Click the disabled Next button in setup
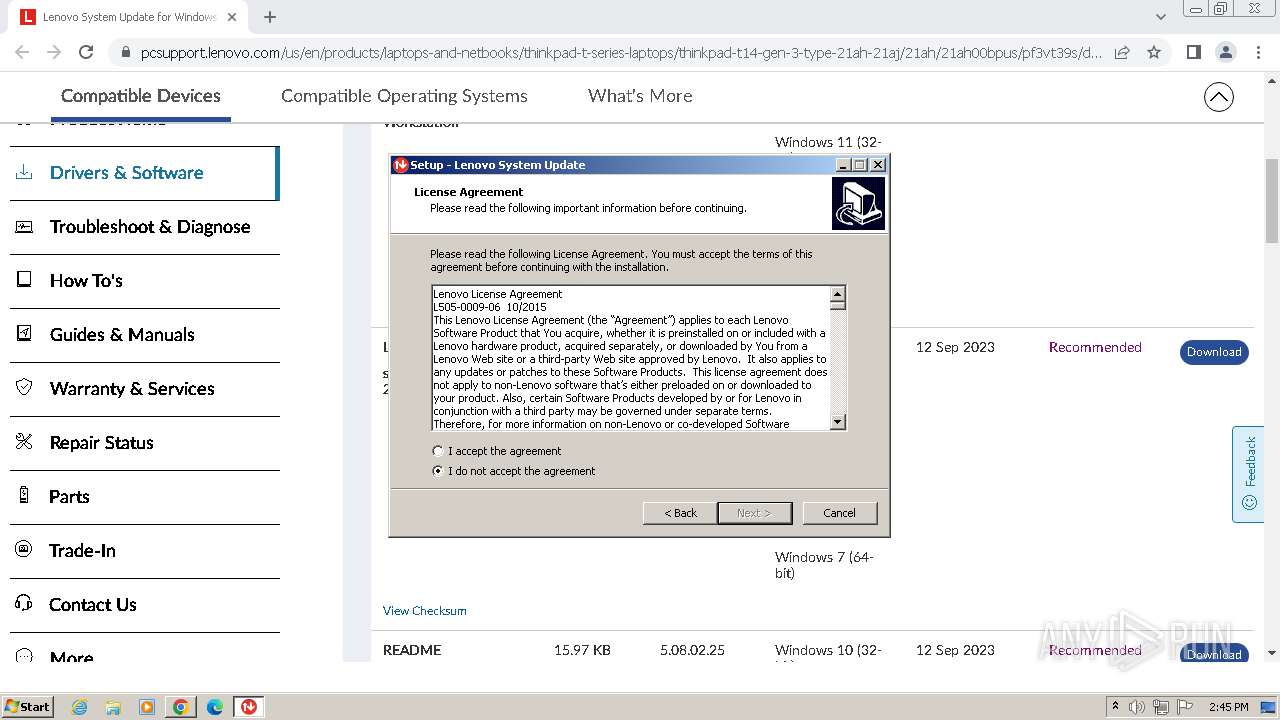 click(x=754, y=513)
